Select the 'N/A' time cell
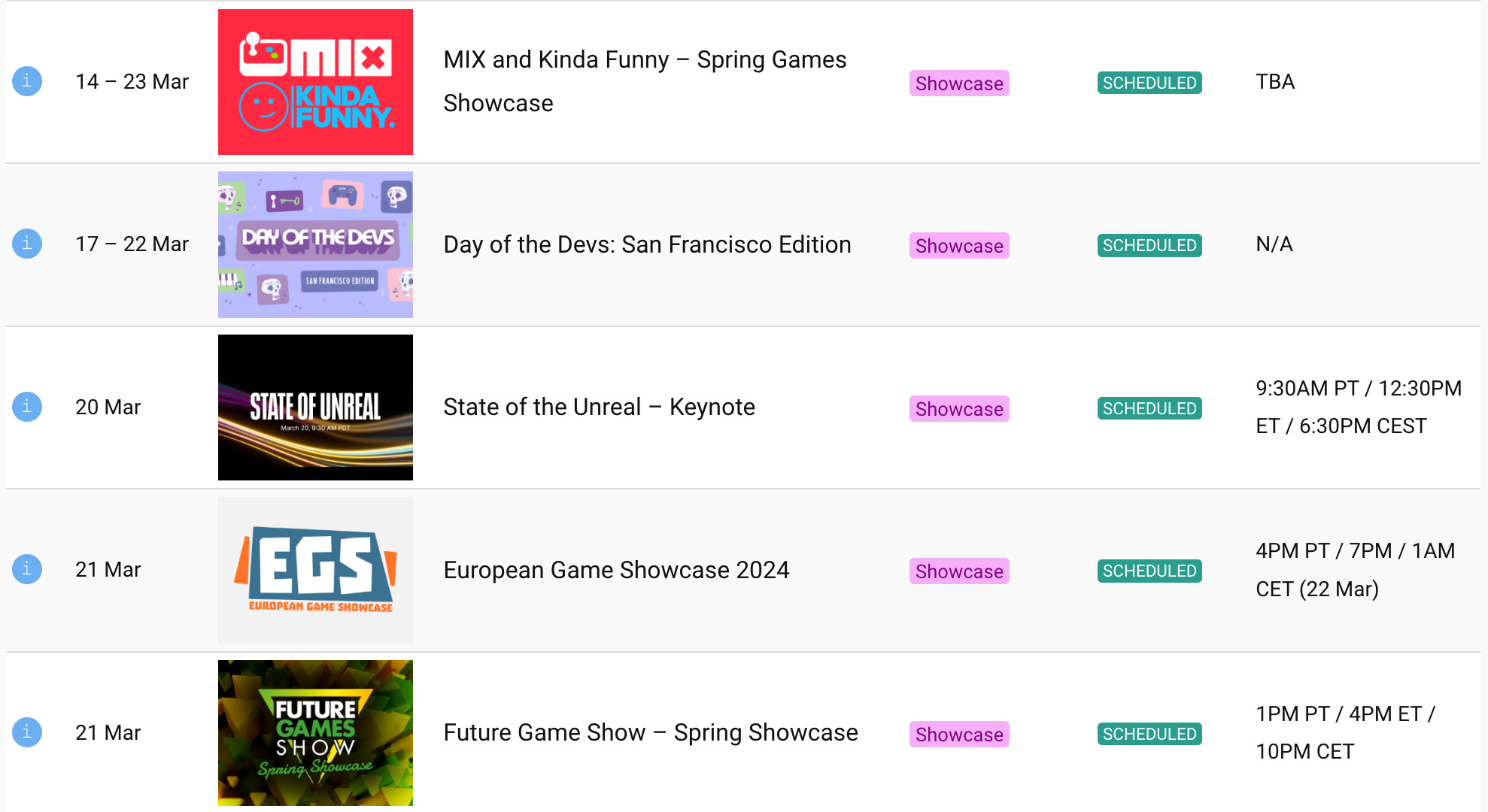Viewport: 1488px width, 812px height. (x=1274, y=244)
